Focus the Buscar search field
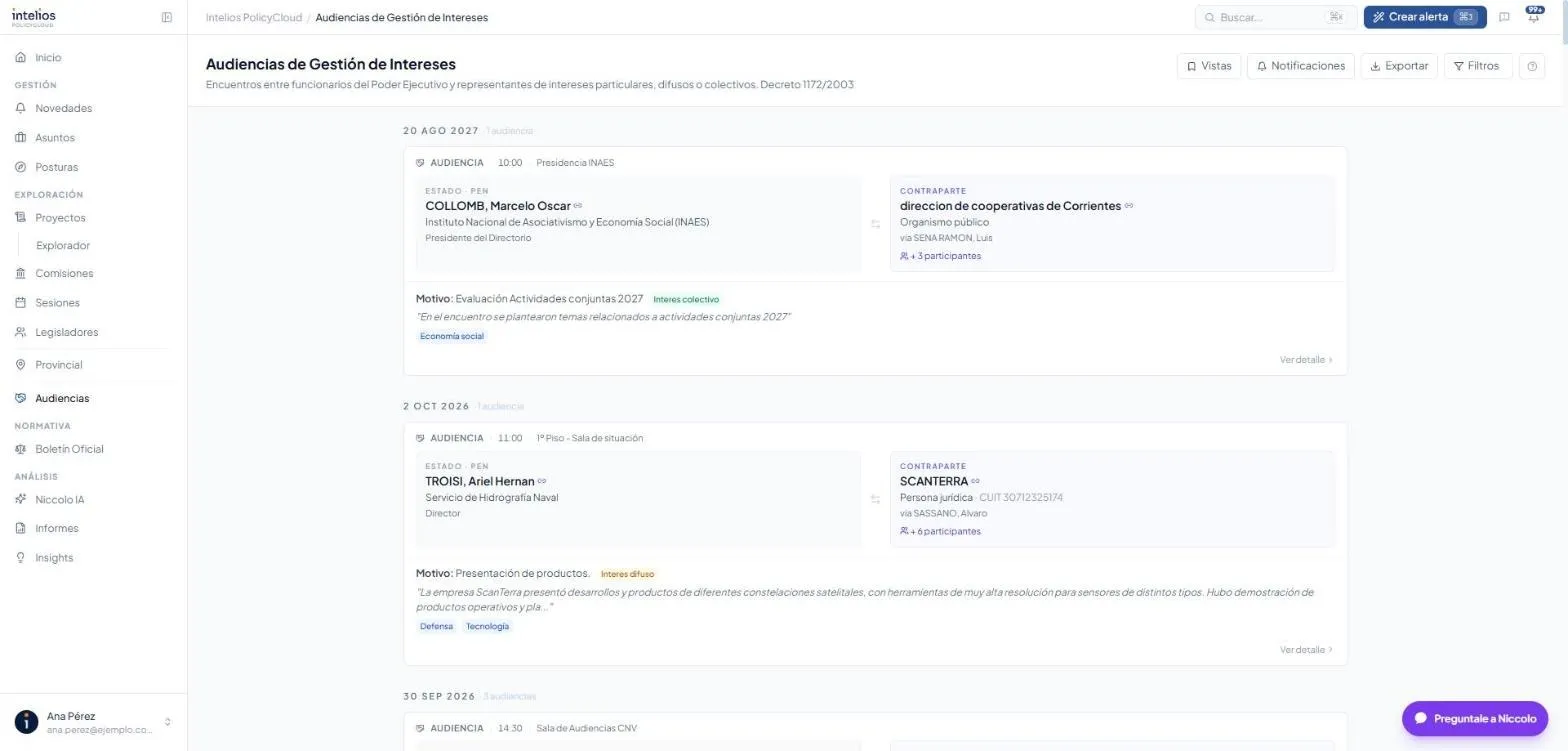 coord(1276,17)
